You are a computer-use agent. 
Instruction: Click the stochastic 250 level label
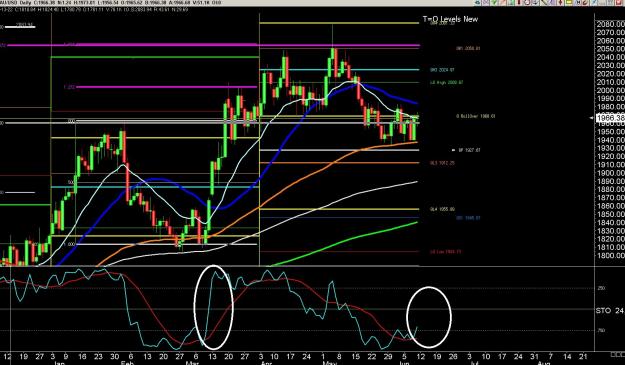pyautogui.click(x=601, y=288)
